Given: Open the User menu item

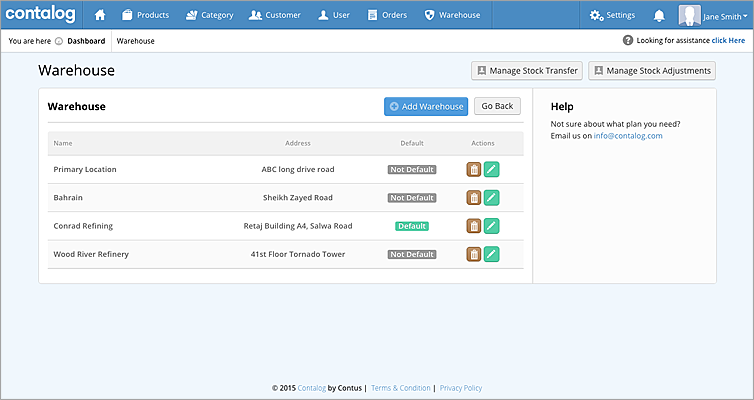Looking at the screenshot, I should 334,15.
